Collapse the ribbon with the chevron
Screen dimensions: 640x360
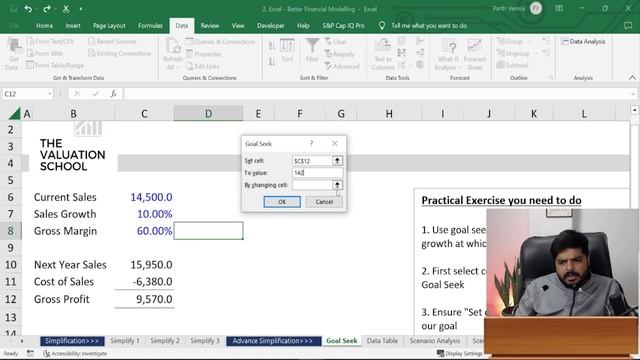[x=632, y=78]
